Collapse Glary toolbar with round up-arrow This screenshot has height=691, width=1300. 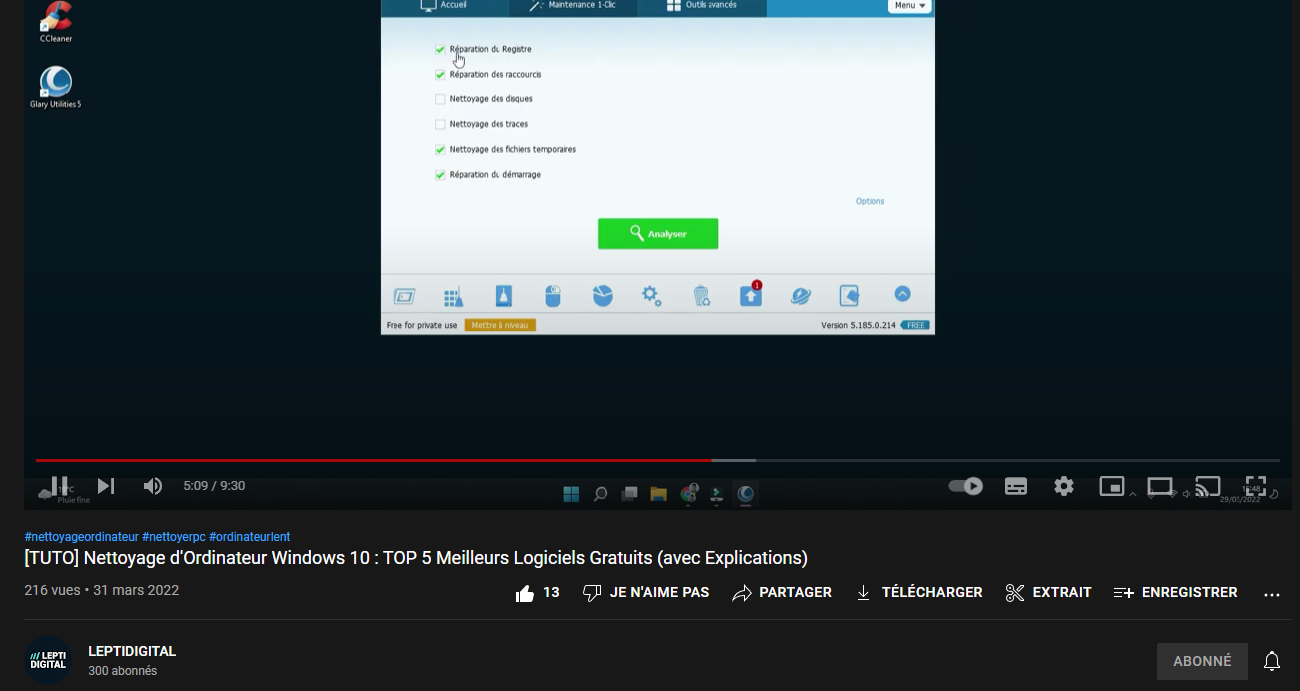tap(902, 294)
